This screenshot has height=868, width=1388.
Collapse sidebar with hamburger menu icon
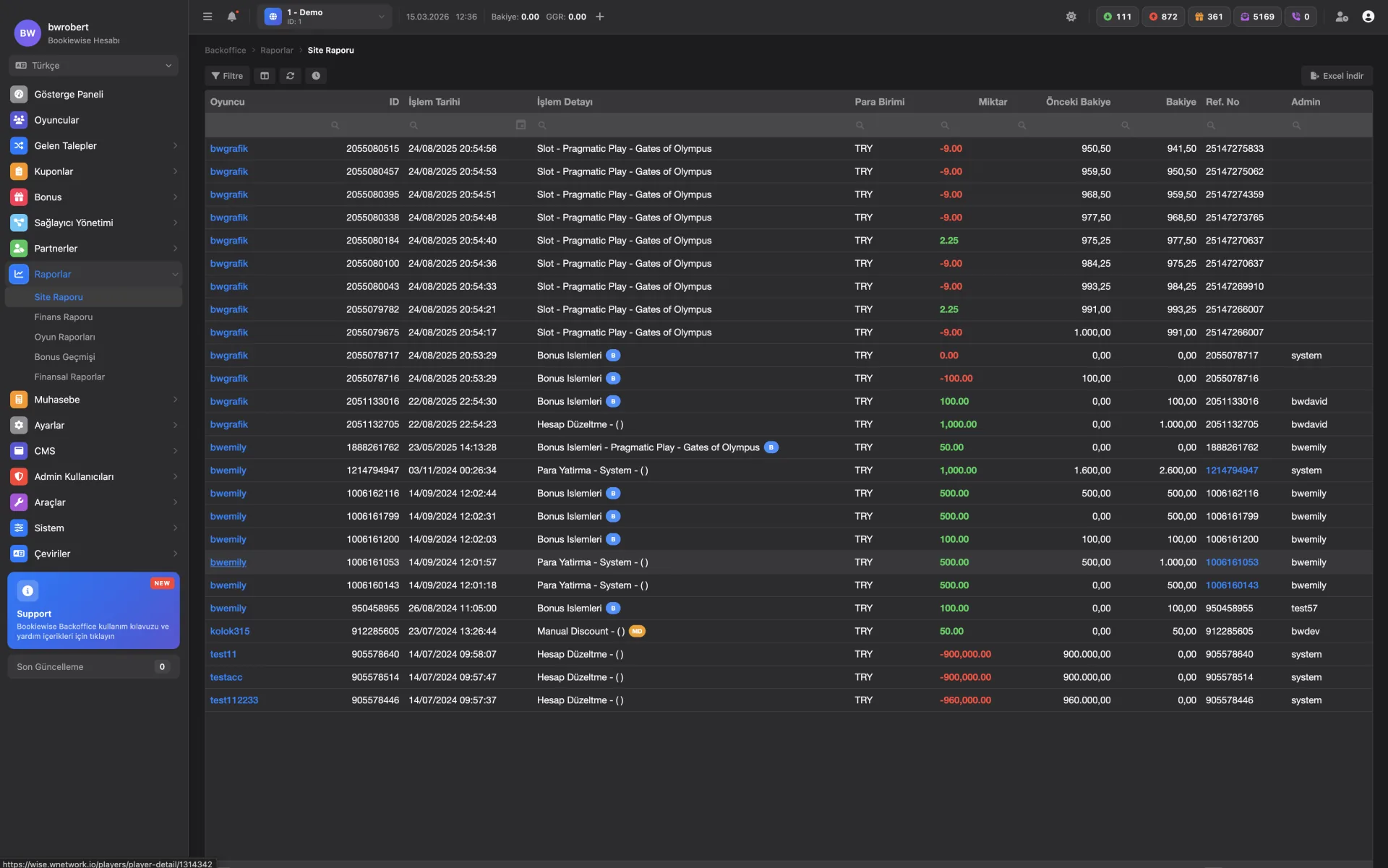pos(207,17)
